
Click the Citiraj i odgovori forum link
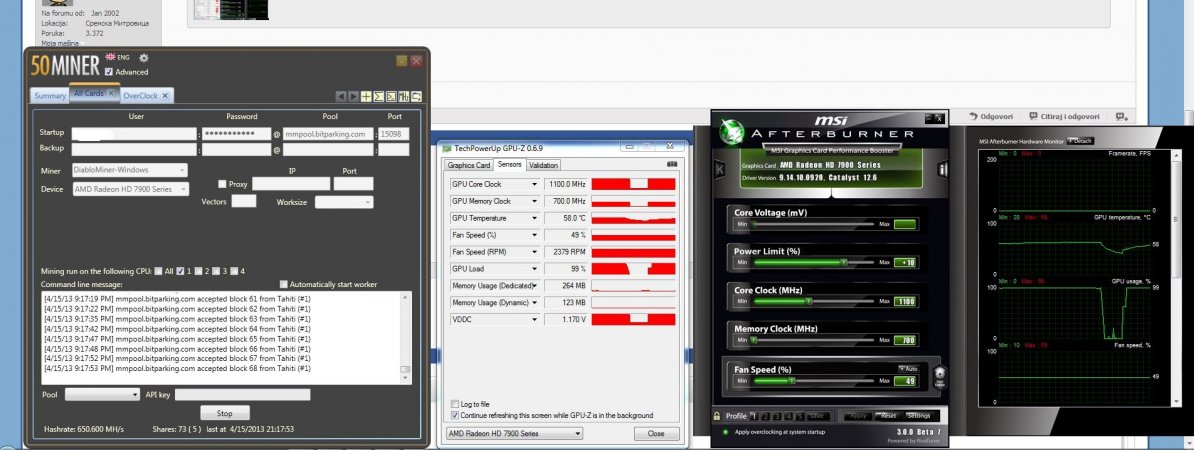click(1065, 116)
